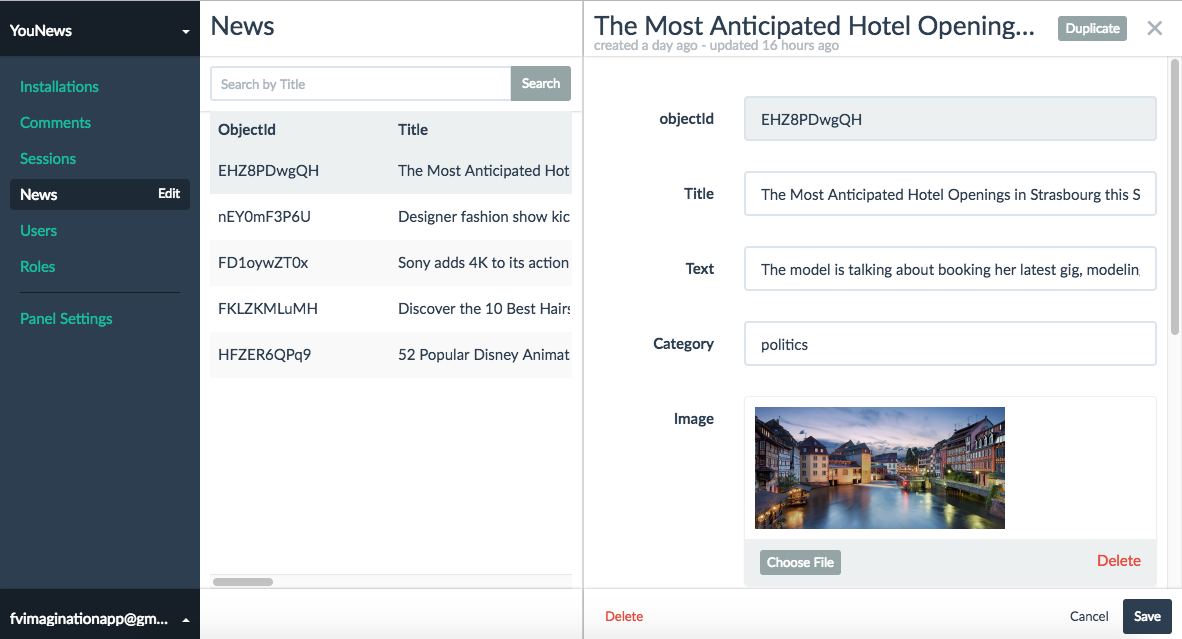Open 'Discover the 10 Best Hairs' cell
Image resolution: width=1182 pixels, height=639 pixels.
pyautogui.click(x=484, y=309)
